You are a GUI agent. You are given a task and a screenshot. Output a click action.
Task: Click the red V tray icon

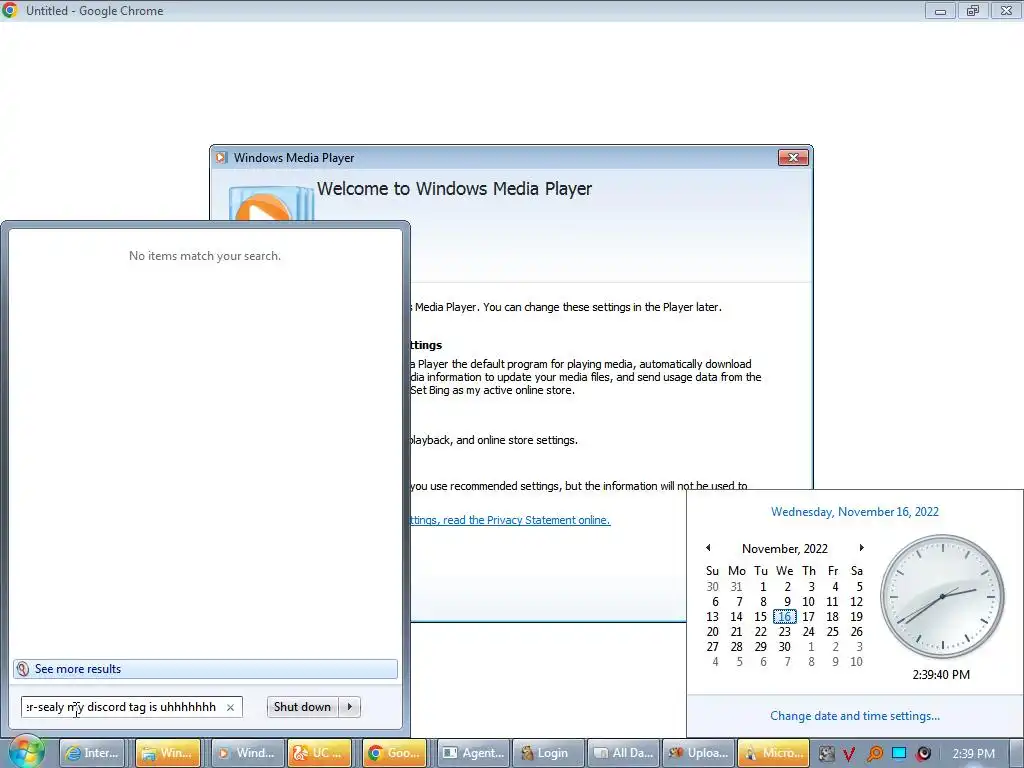(849, 754)
